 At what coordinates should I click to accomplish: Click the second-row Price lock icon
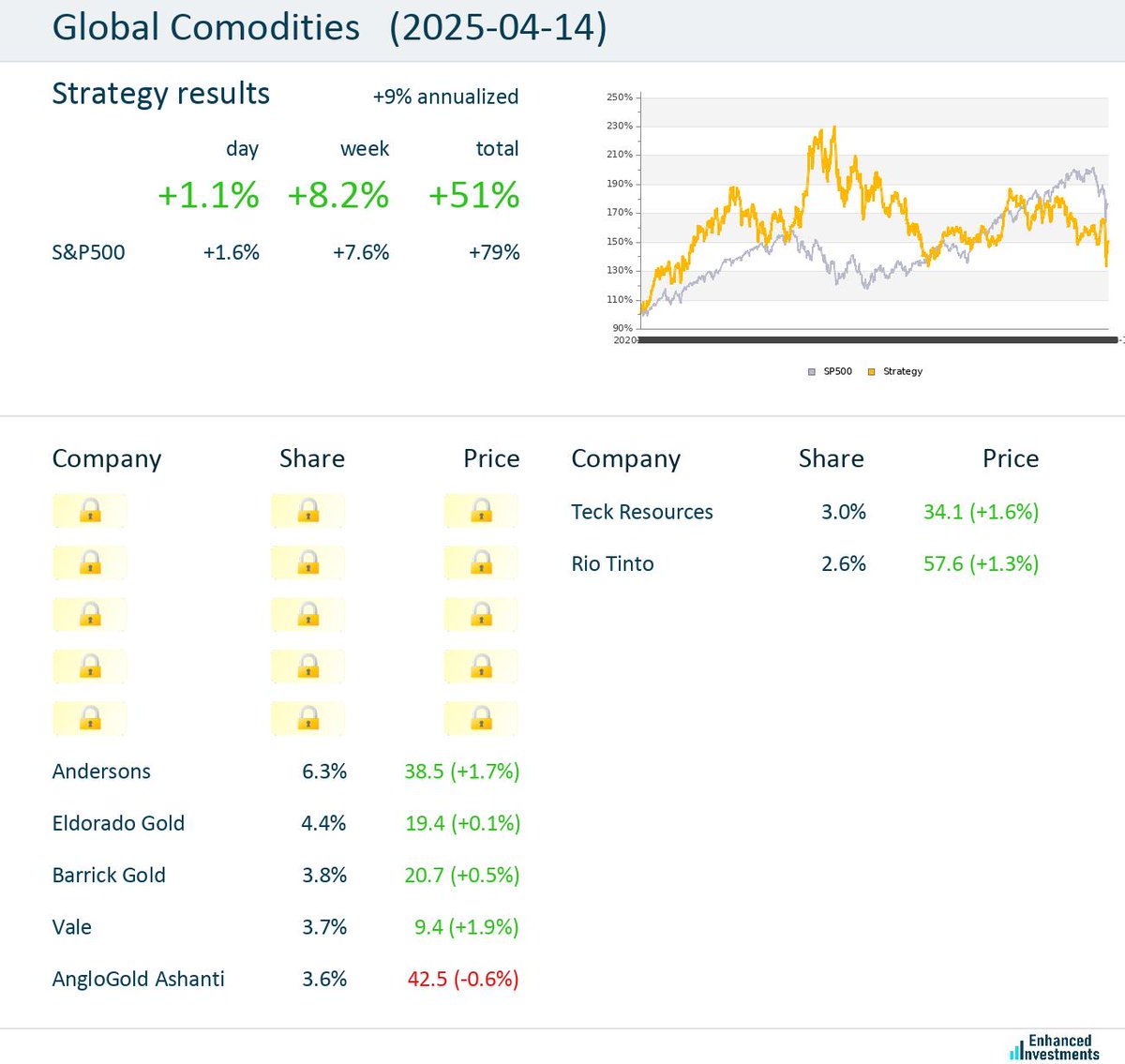pyautogui.click(x=482, y=562)
